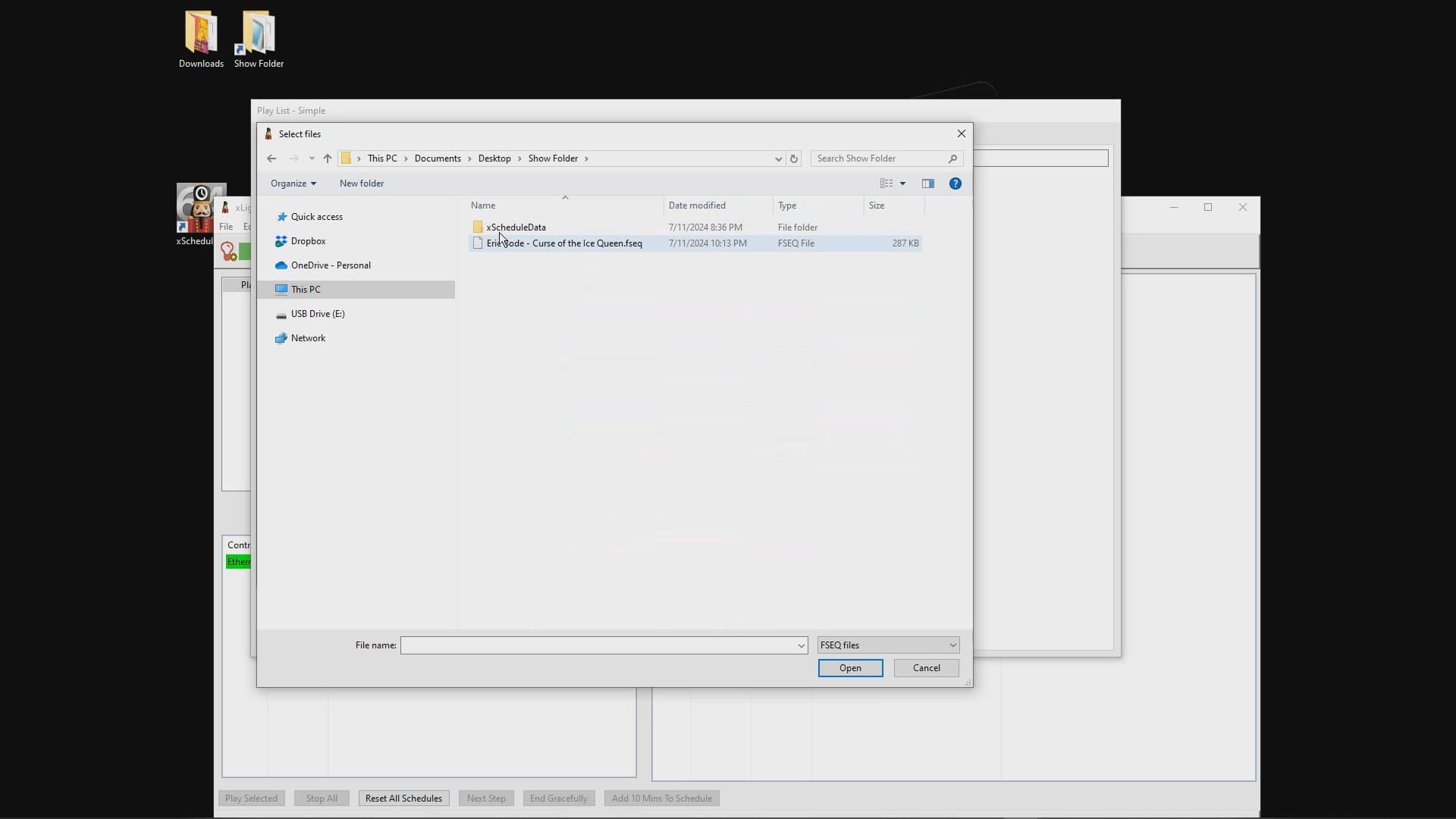Image resolution: width=1456 pixels, height=819 pixels.
Task: Open the Show Folder desktop shortcut
Action: (259, 39)
